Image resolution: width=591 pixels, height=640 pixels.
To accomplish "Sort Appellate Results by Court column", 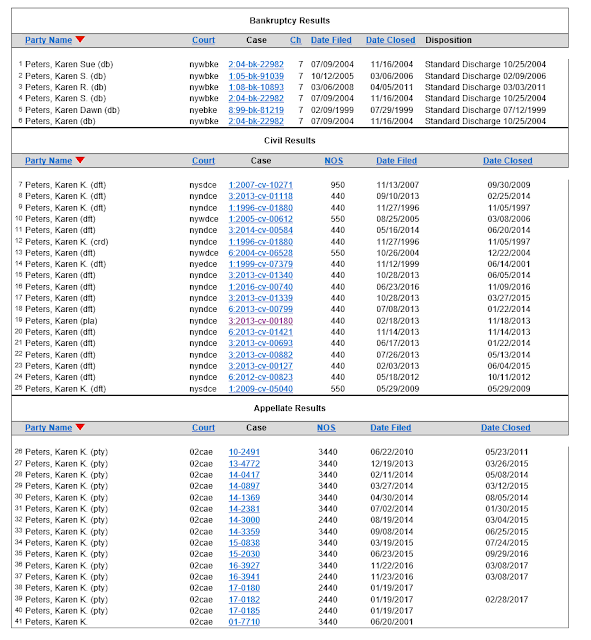I will 203,428.
